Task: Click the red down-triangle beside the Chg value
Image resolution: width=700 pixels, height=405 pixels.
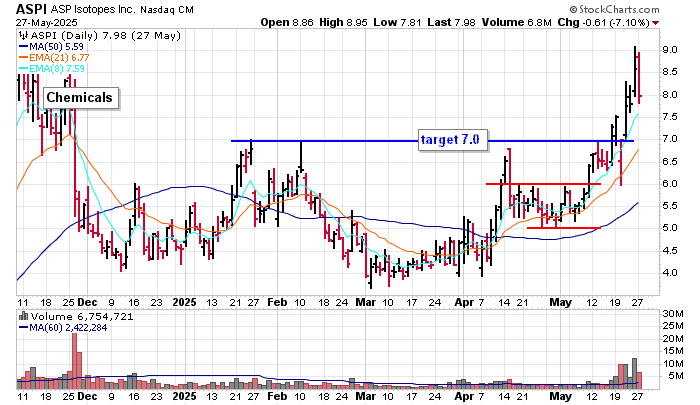Action: (655, 23)
